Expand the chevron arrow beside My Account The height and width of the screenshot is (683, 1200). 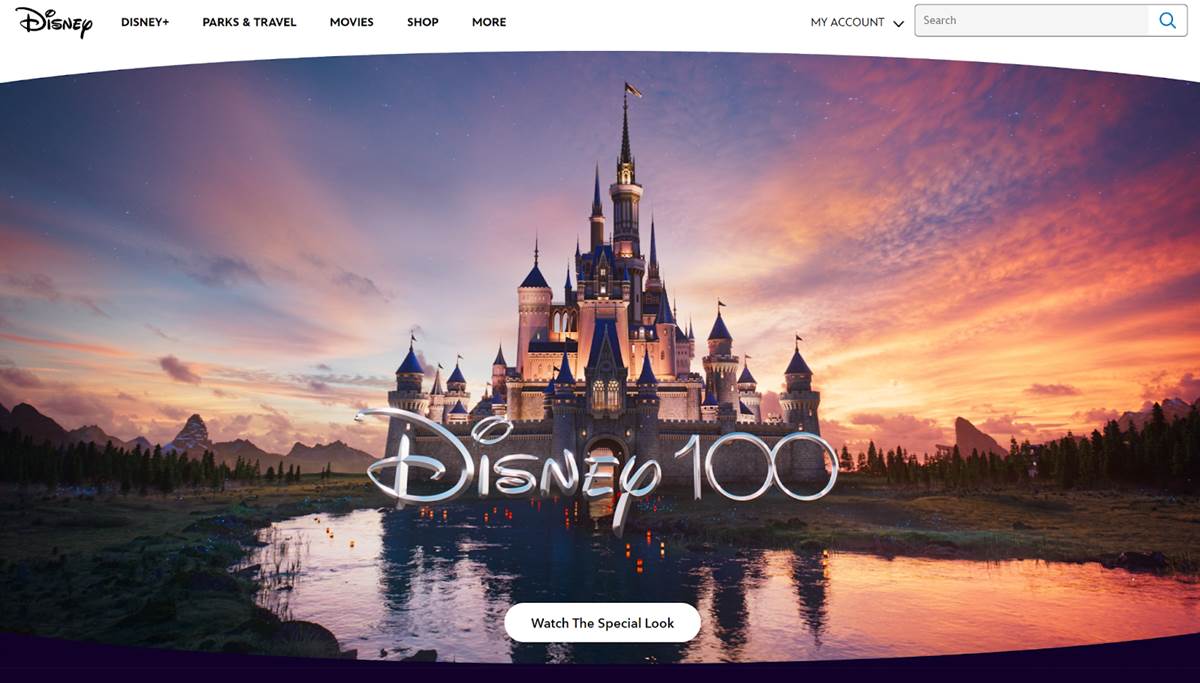898,23
